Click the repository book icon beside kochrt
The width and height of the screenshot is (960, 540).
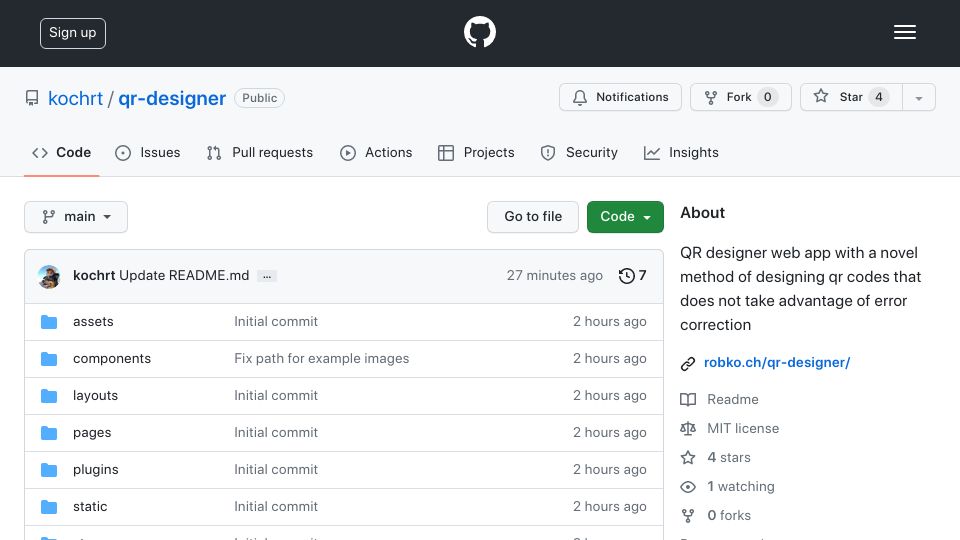coord(32,98)
